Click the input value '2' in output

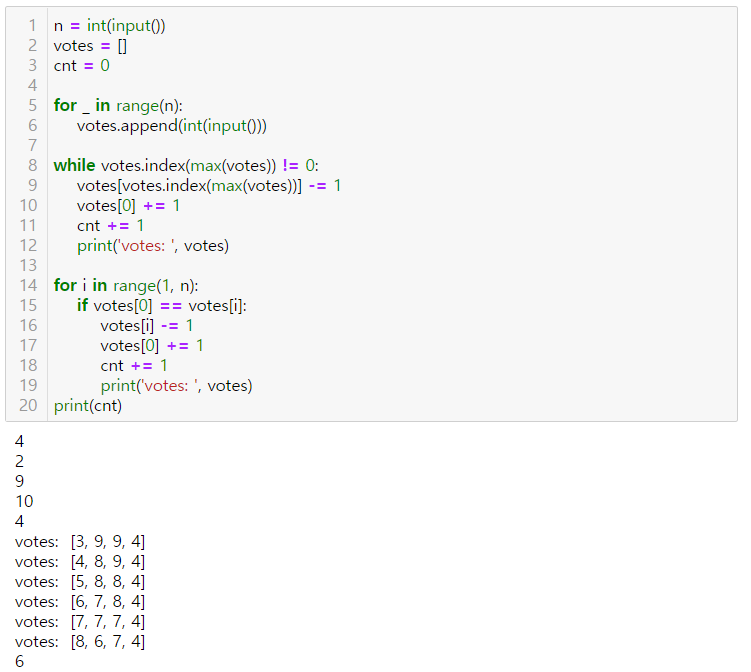click(x=19, y=461)
